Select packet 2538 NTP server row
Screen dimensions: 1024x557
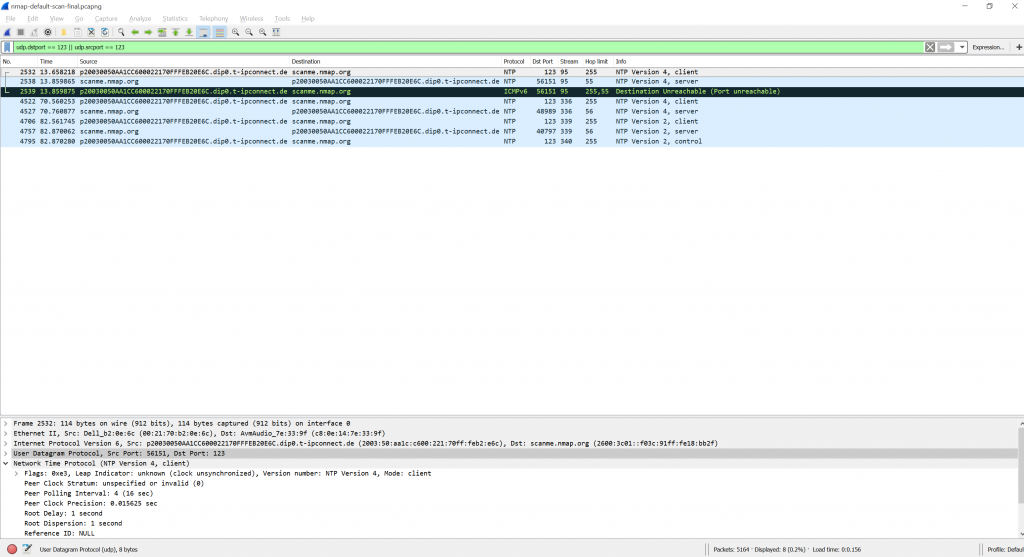point(512,82)
